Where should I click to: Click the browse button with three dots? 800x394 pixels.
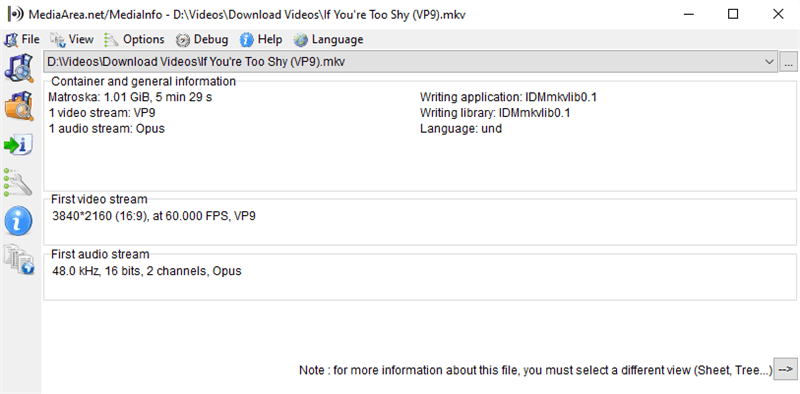(788, 62)
